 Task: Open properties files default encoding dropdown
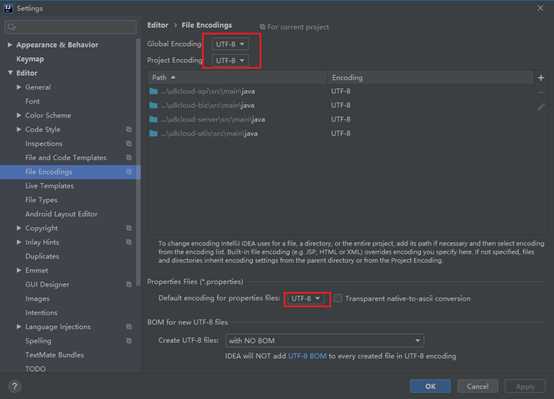click(305, 299)
